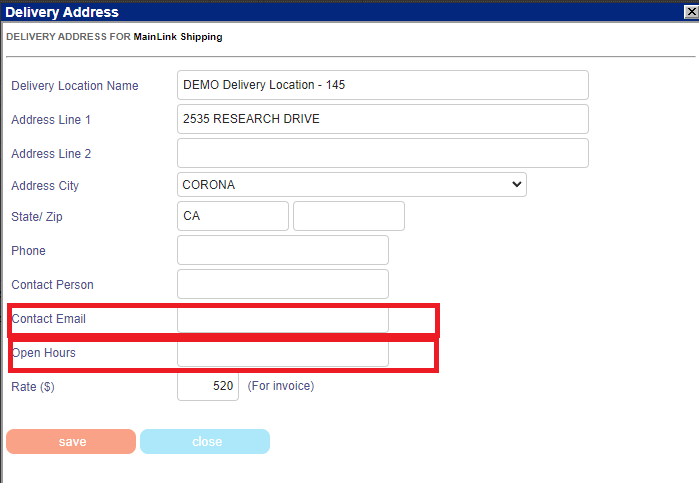Select the empty Address Line 2 field
699x483 pixels.
click(382, 153)
